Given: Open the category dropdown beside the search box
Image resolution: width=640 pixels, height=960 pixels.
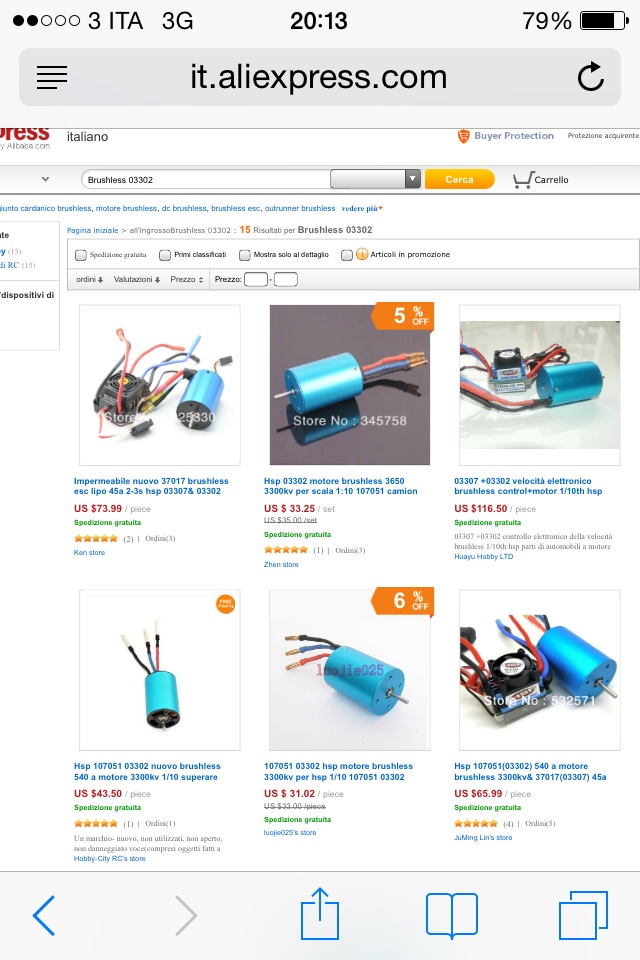Looking at the screenshot, I should (375, 179).
